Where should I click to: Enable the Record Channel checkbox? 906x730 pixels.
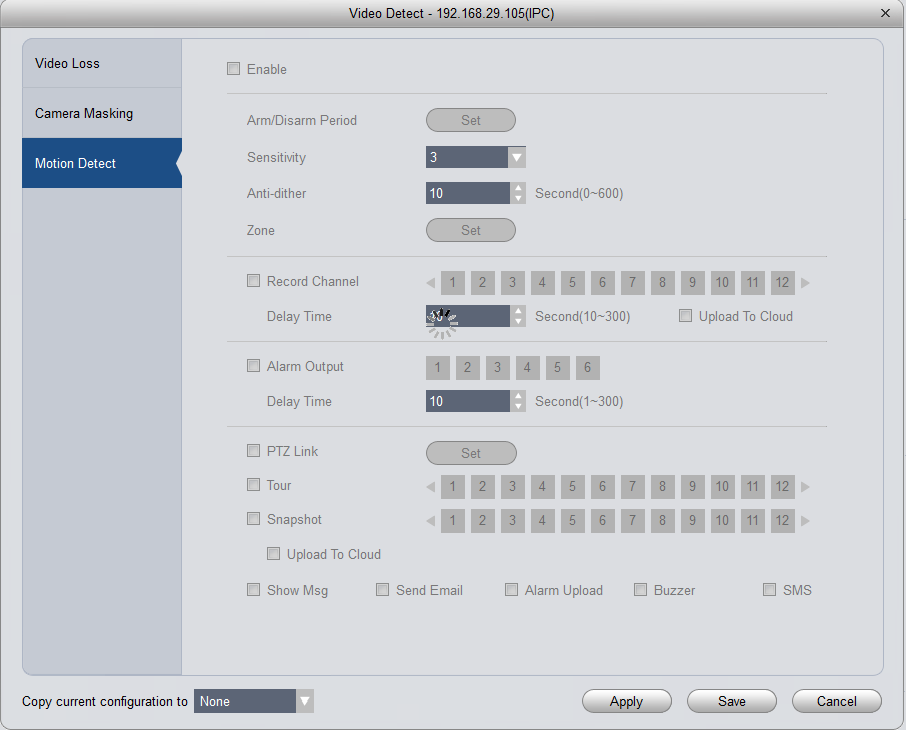tap(253, 281)
